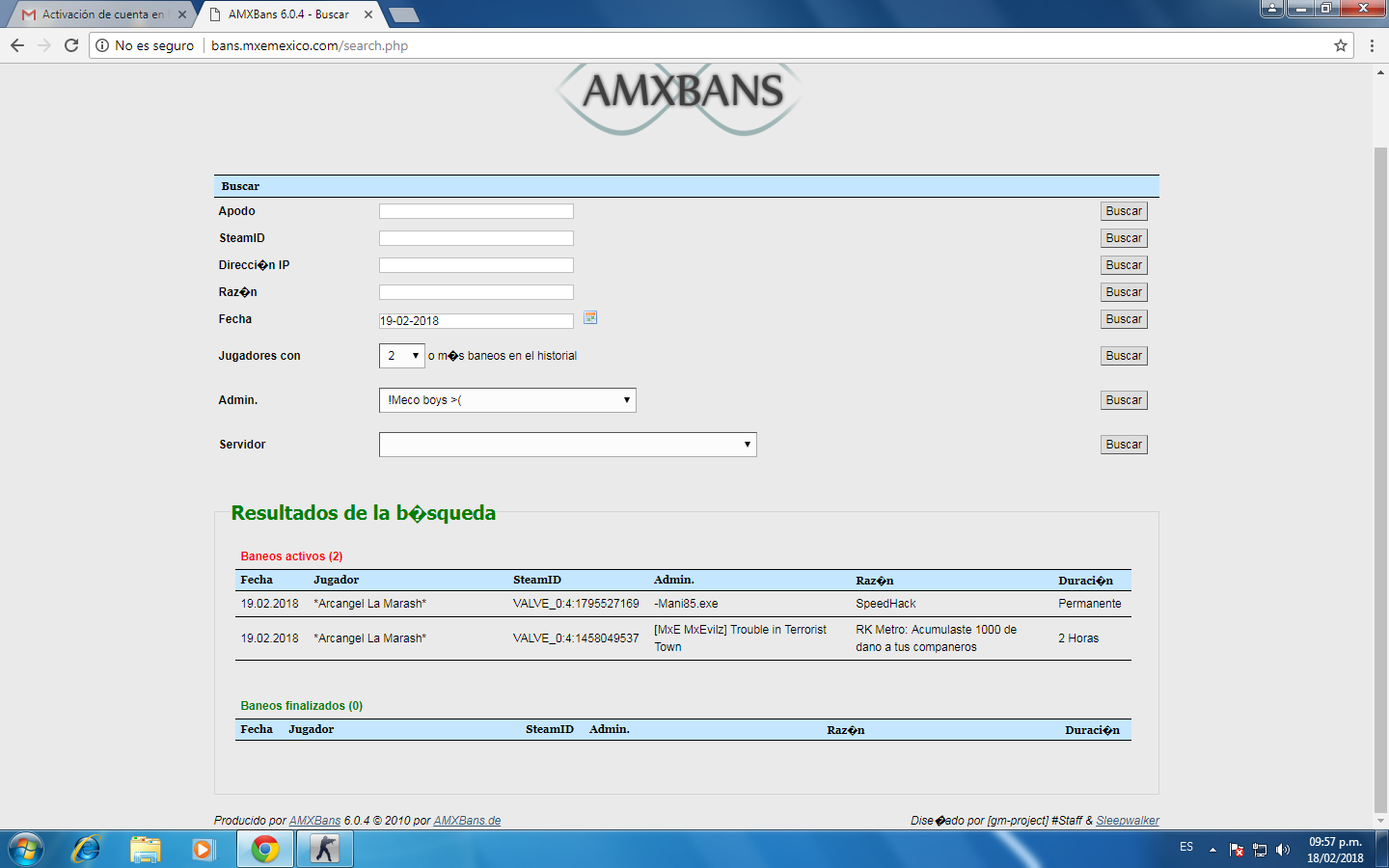The image size is (1389, 868).
Task: Open the Sleepwalker footer link
Action: tap(1128, 821)
